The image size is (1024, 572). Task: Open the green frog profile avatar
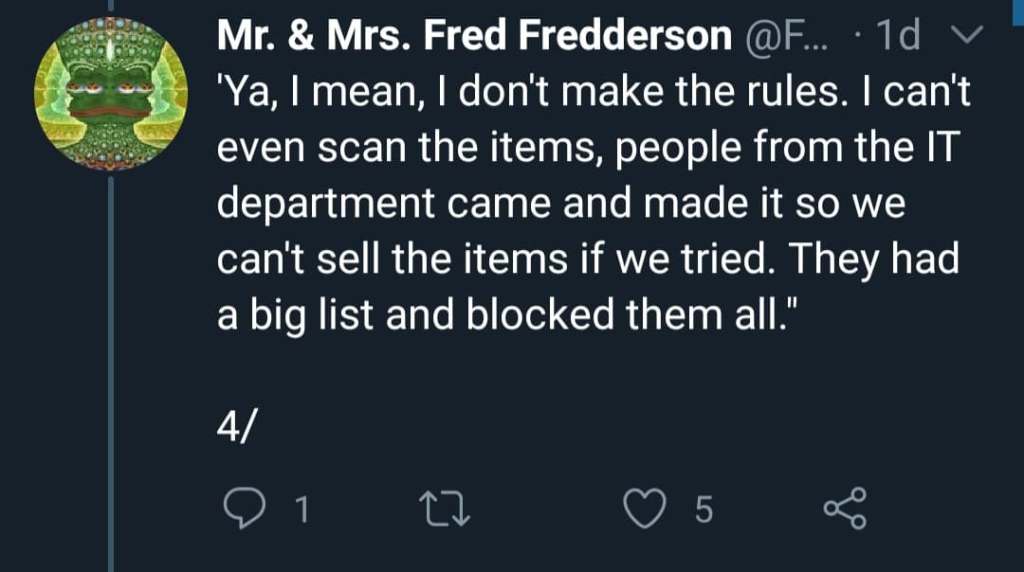(111, 92)
